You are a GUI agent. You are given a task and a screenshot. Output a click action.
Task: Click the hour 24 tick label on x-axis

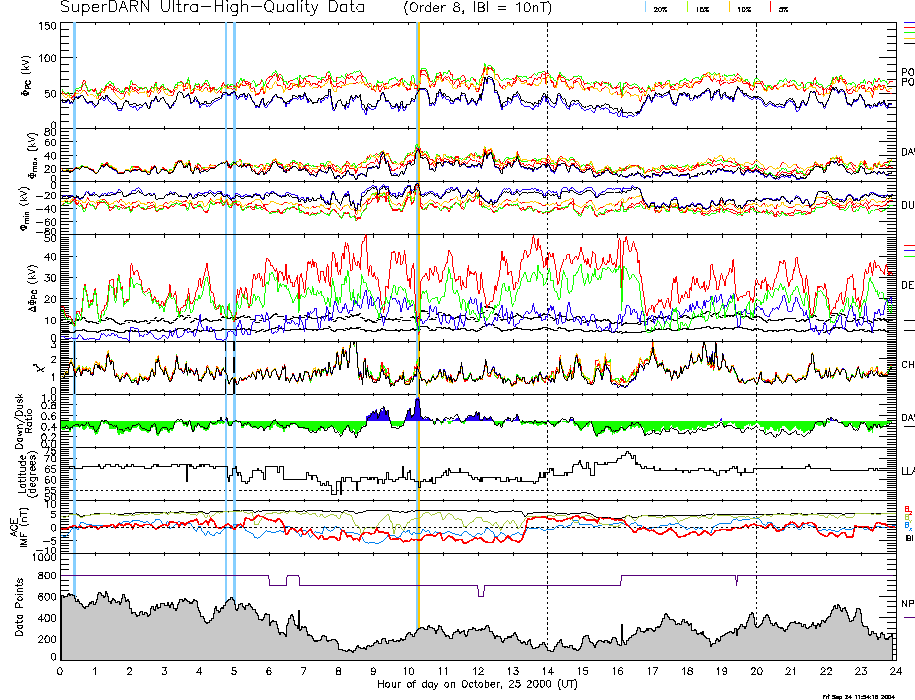point(893,671)
